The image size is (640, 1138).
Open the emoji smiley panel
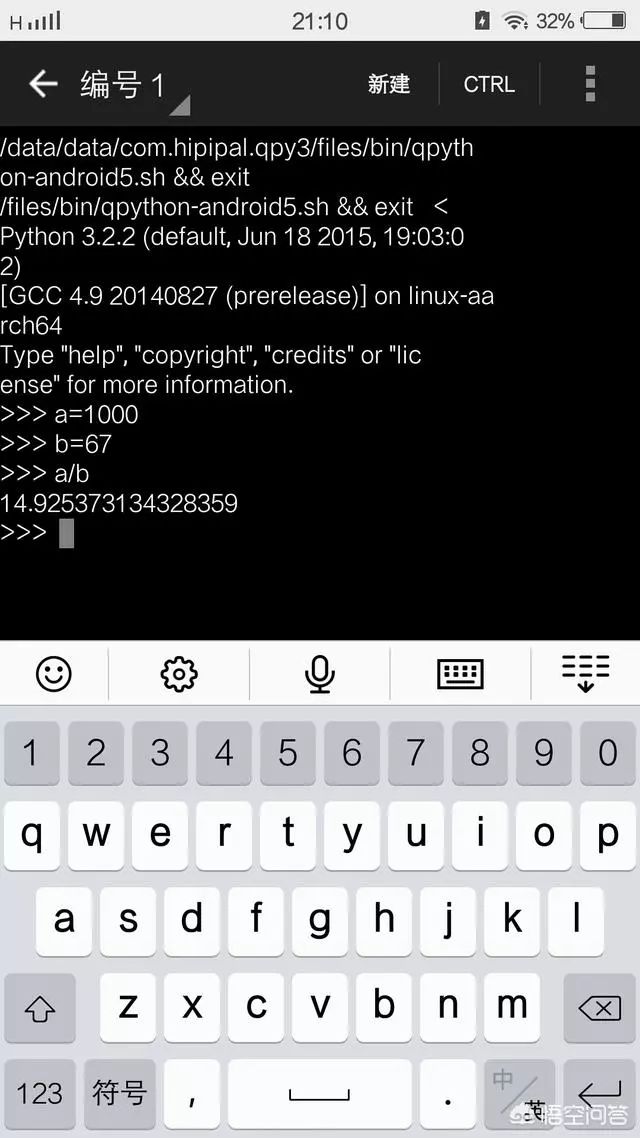pos(54,674)
